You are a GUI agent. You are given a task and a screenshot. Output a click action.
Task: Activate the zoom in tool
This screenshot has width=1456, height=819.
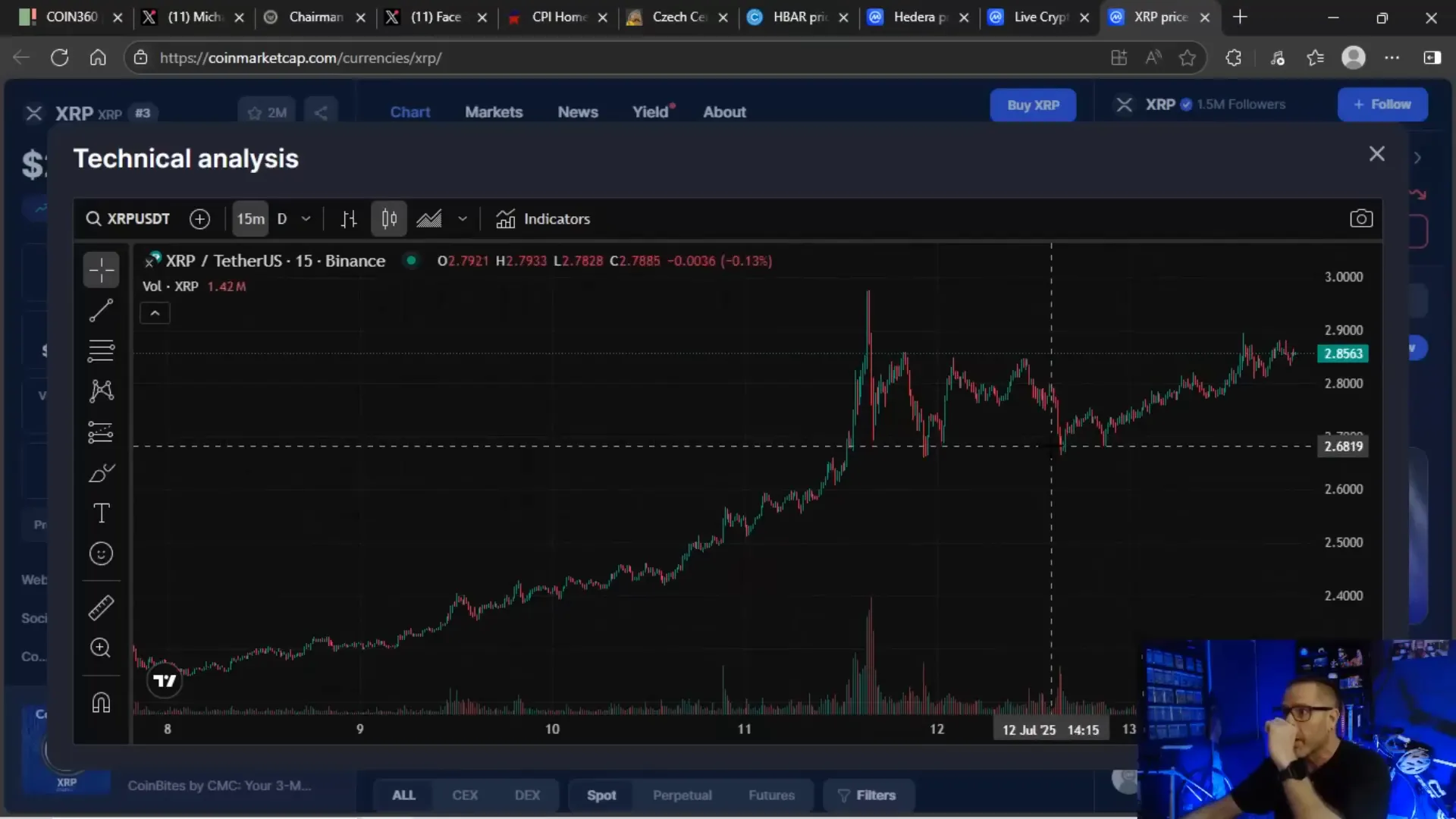tap(101, 648)
